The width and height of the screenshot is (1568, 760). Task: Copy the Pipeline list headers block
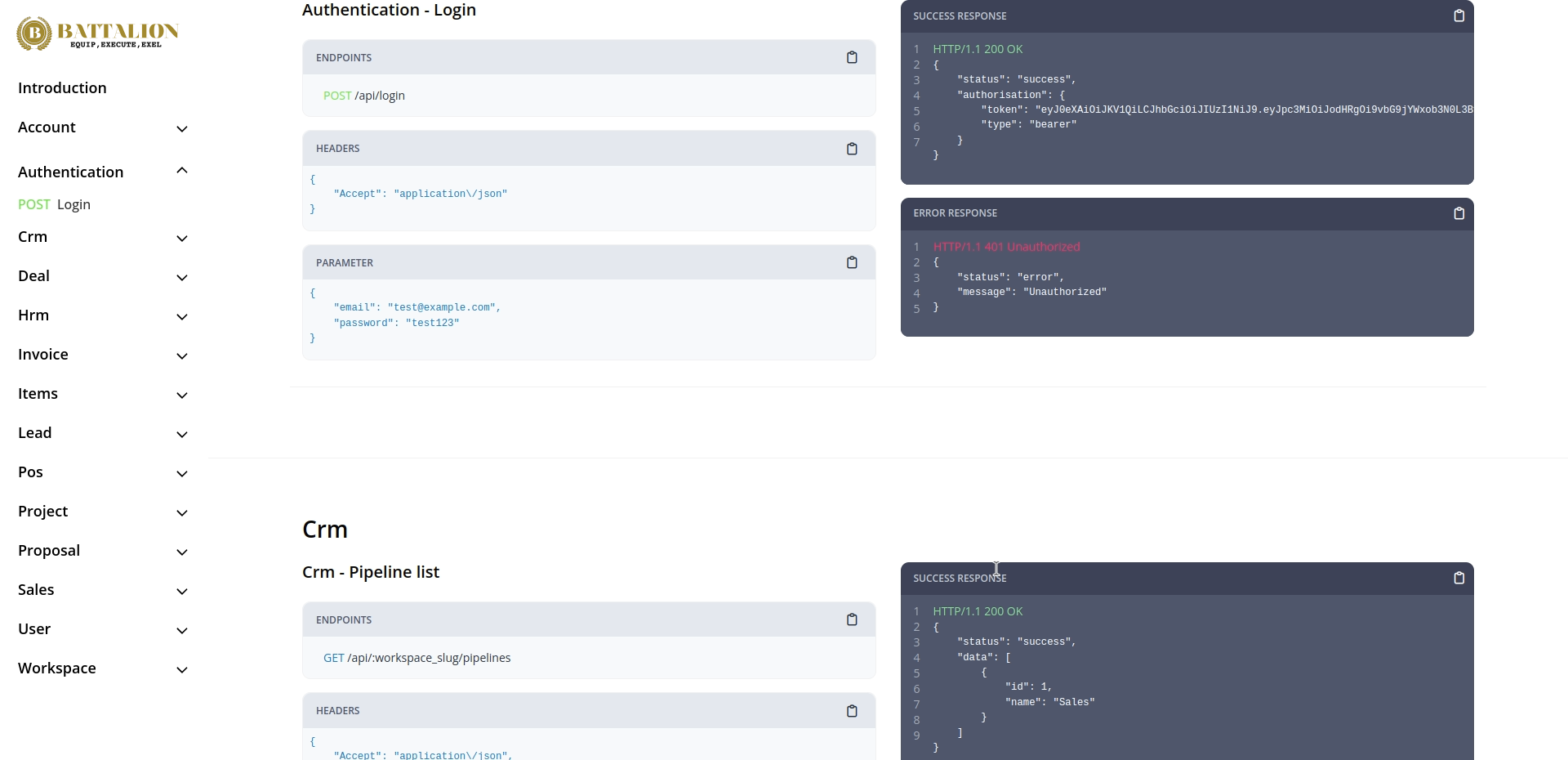[x=852, y=711]
